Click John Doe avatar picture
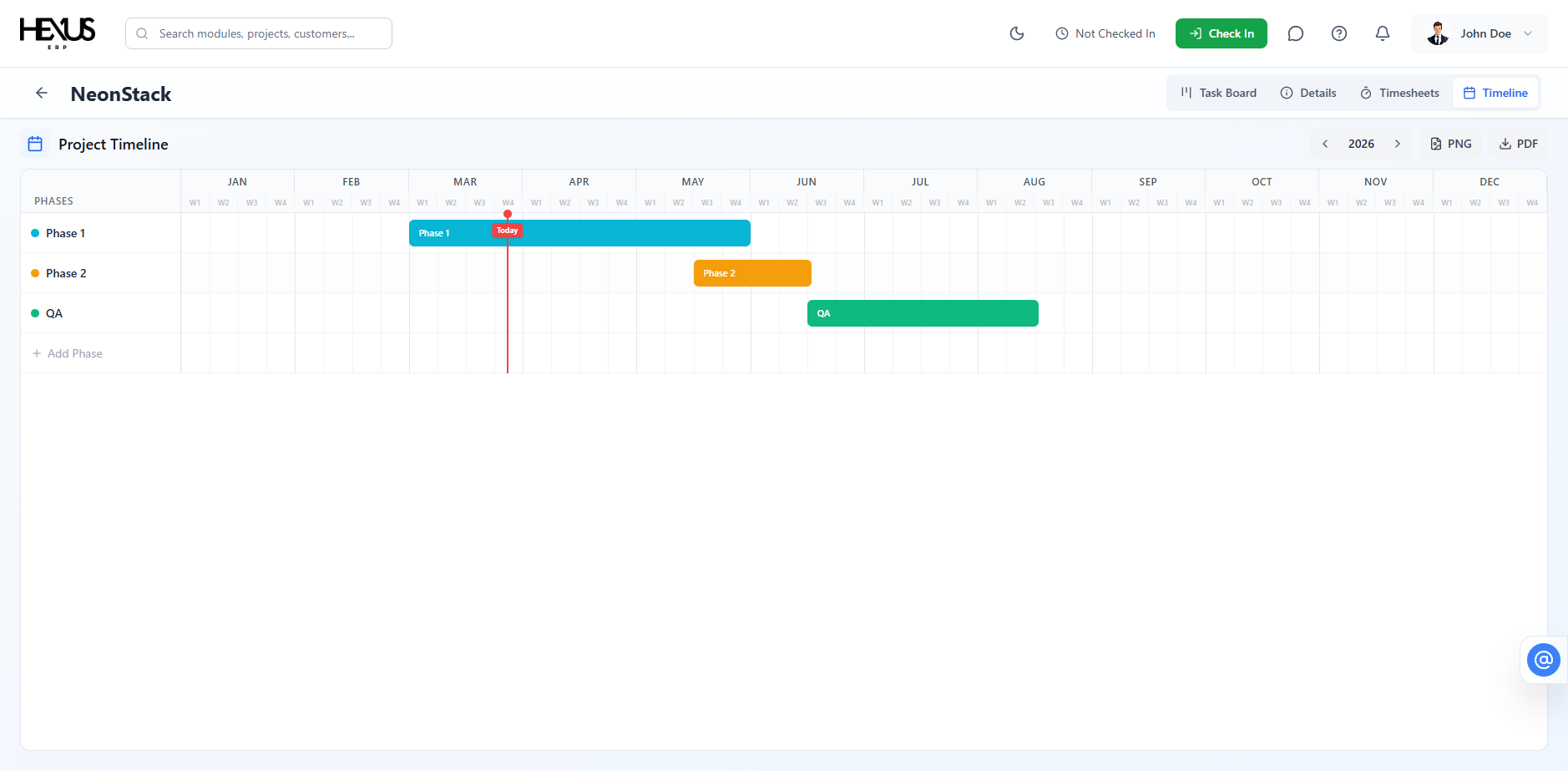The width and height of the screenshot is (1568, 771). point(1438,33)
